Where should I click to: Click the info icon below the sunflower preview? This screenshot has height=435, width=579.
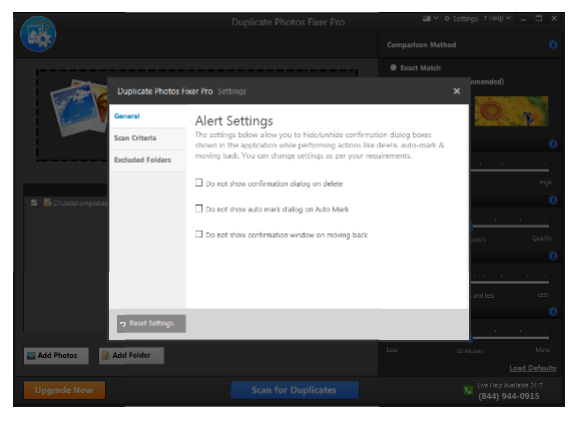[553, 144]
